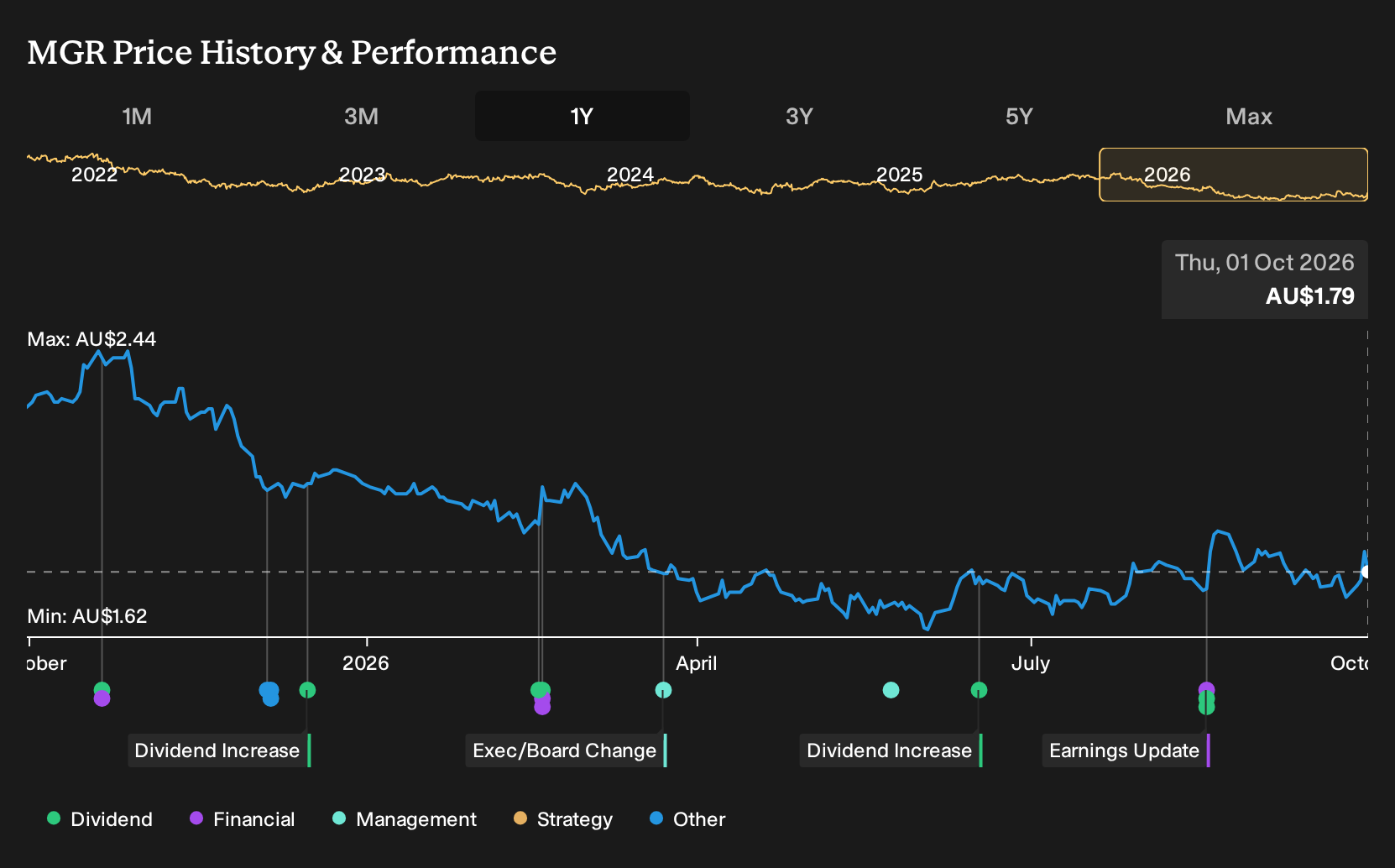Click the lone teal management dot before July

891,690
